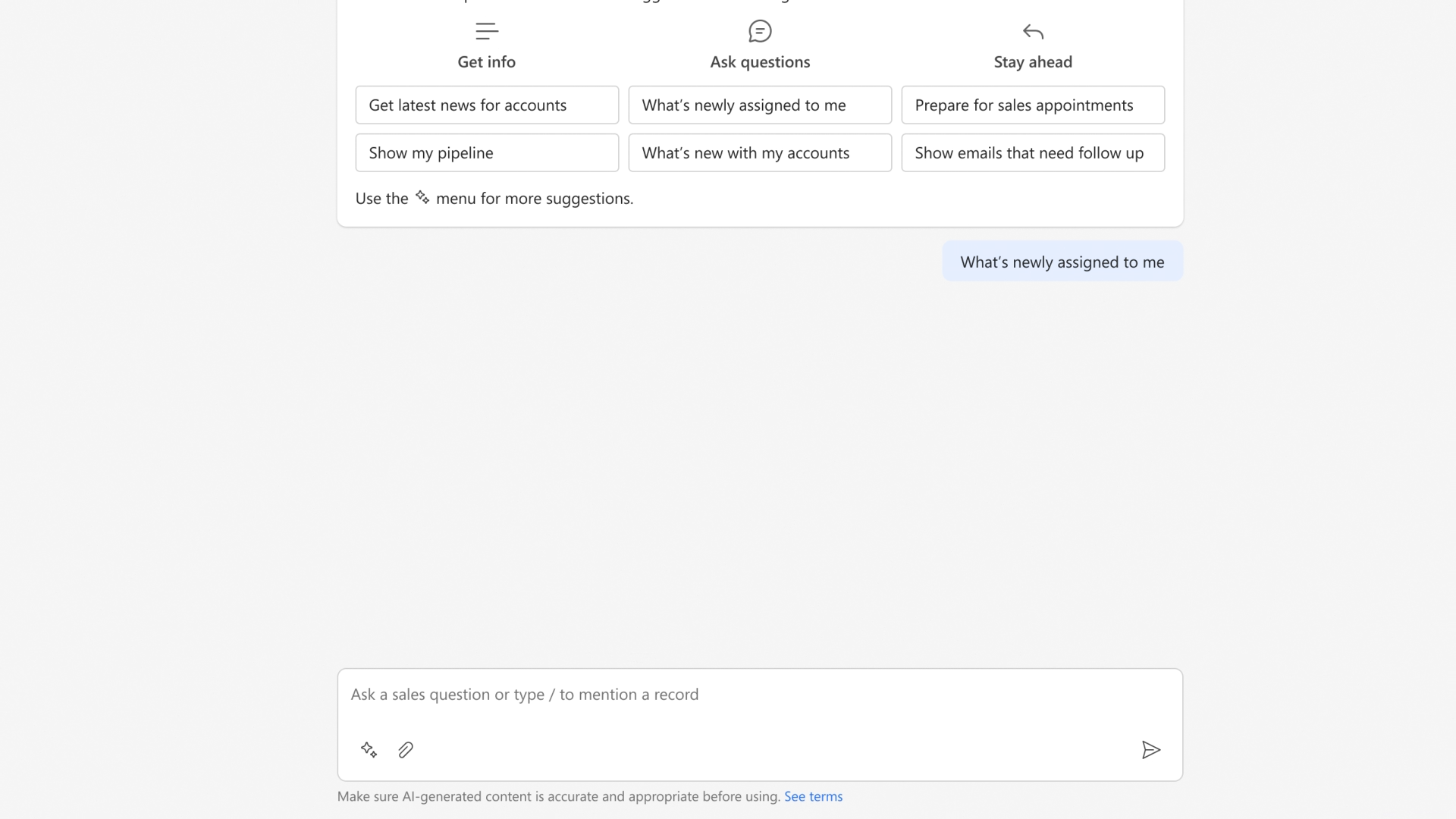Screen dimensions: 1456x819
Task: Click the sent 'What's newly assigned to me' message bubble
Action: [1062, 262]
